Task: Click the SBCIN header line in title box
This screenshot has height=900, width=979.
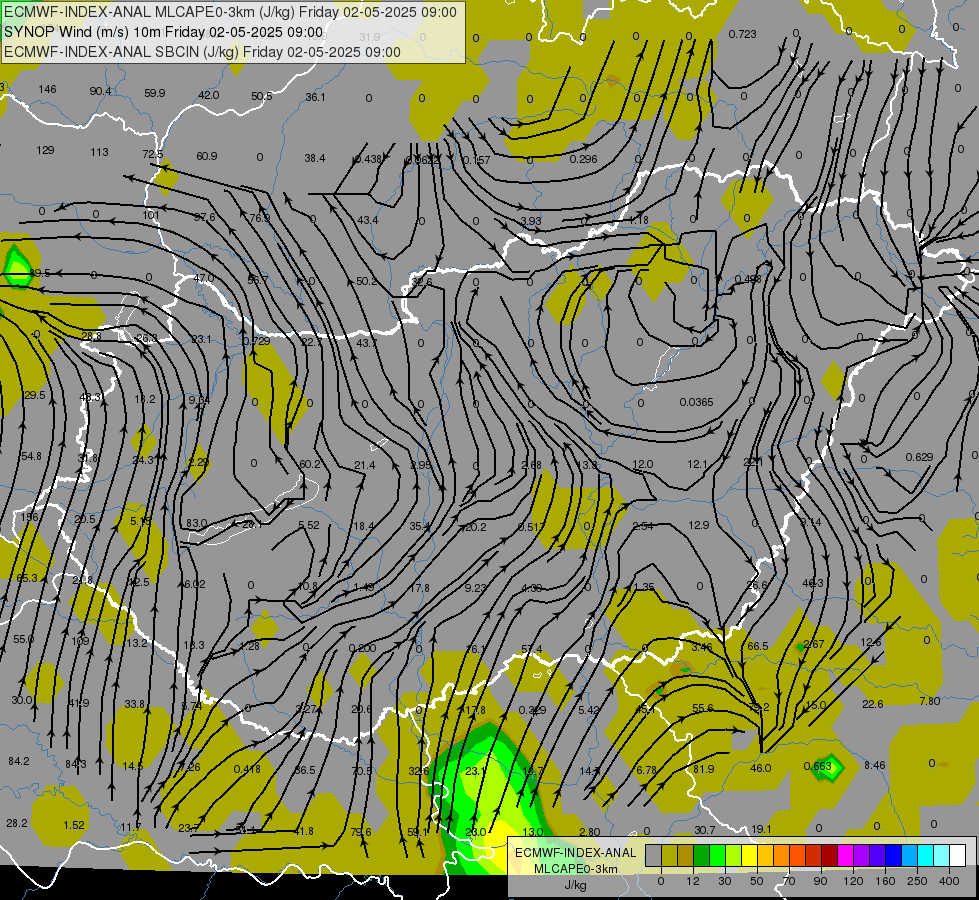Action: pyautogui.click(x=202, y=52)
